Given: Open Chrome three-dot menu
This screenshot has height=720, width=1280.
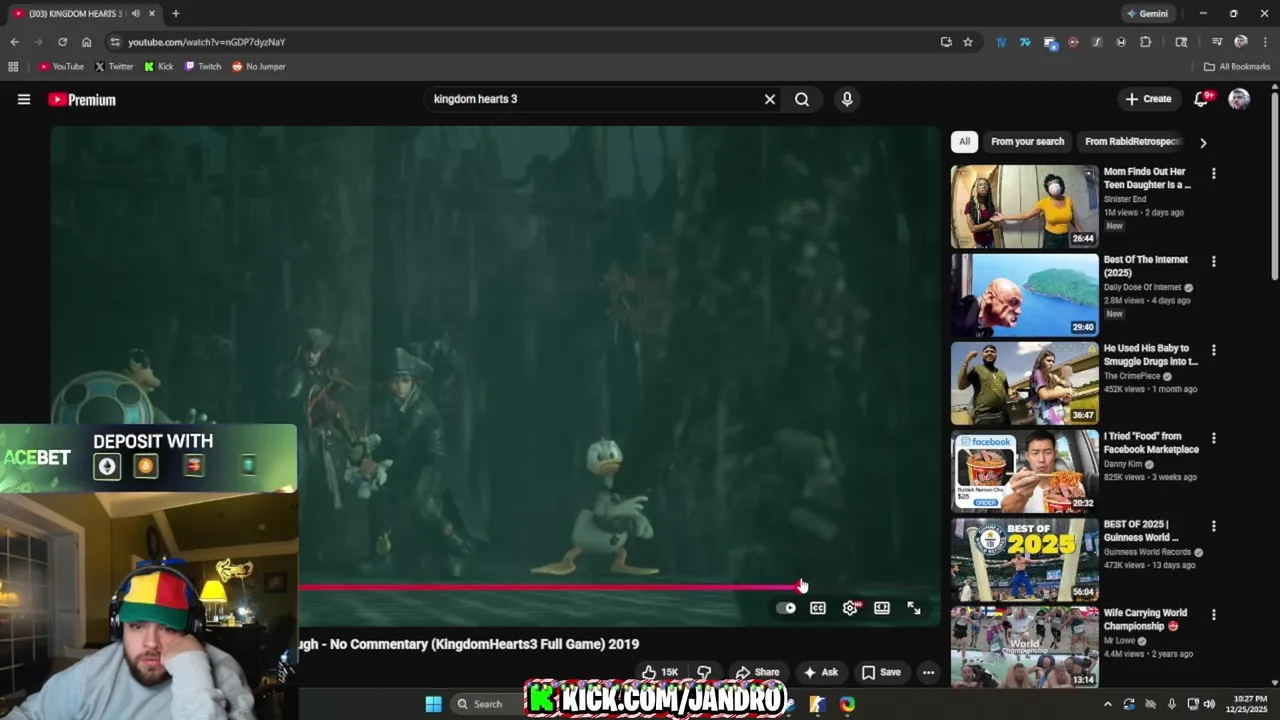Looking at the screenshot, I should click(1265, 42).
